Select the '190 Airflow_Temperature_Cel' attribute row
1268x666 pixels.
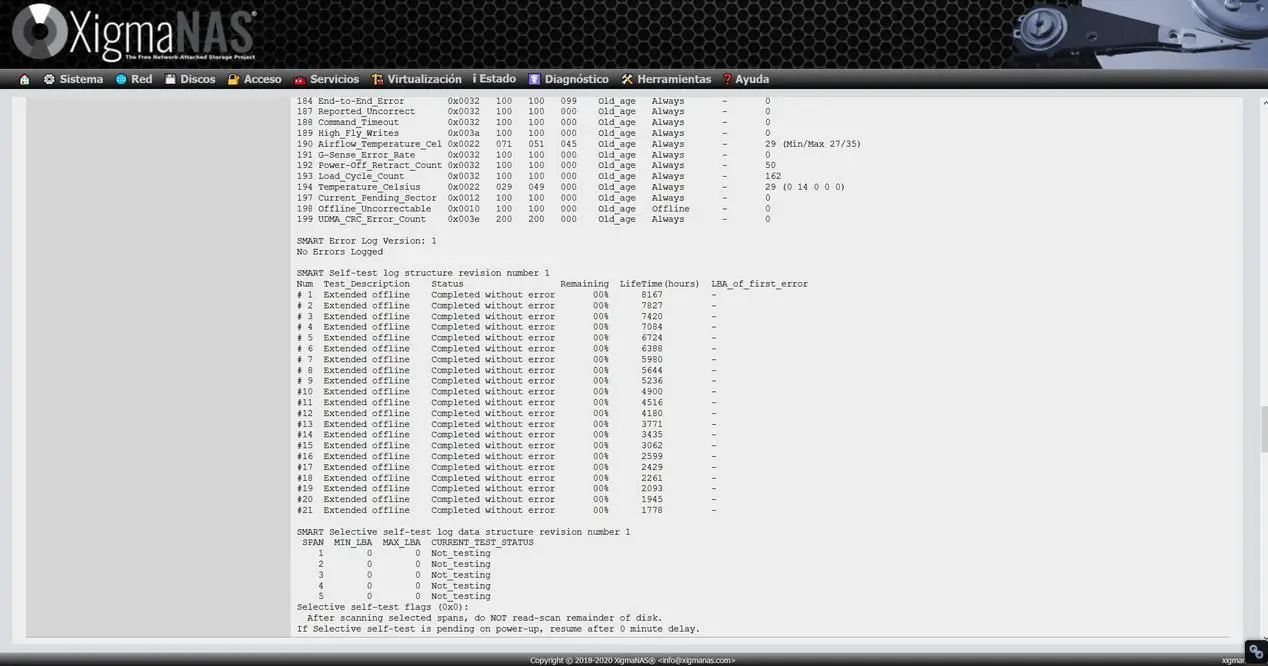click(579, 144)
